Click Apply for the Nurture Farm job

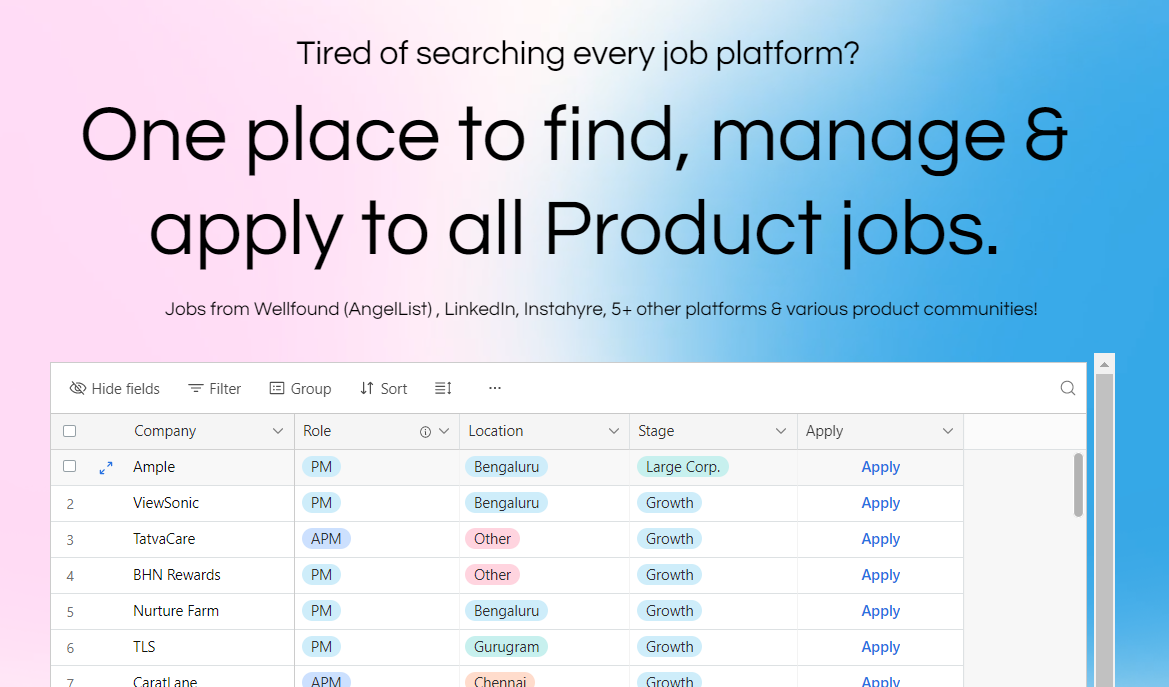tap(880, 610)
